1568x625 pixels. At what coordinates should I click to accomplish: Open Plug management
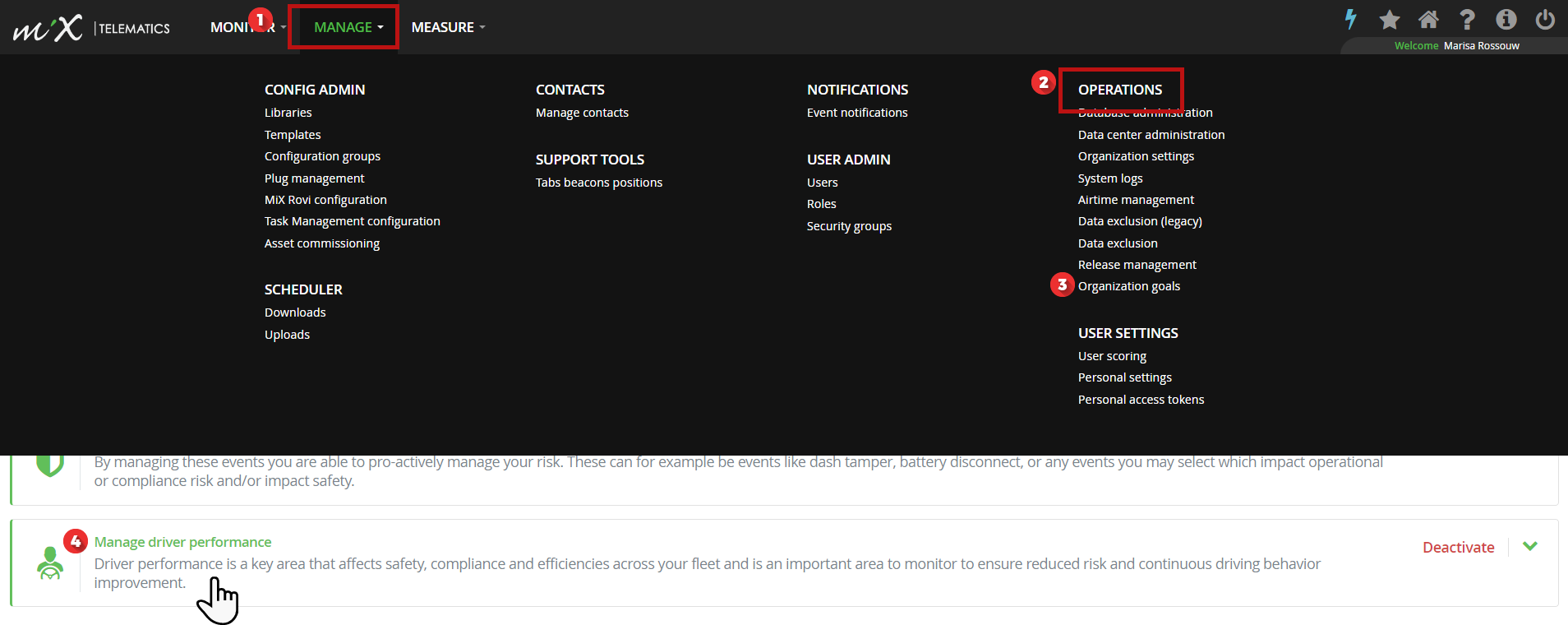tap(314, 178)
